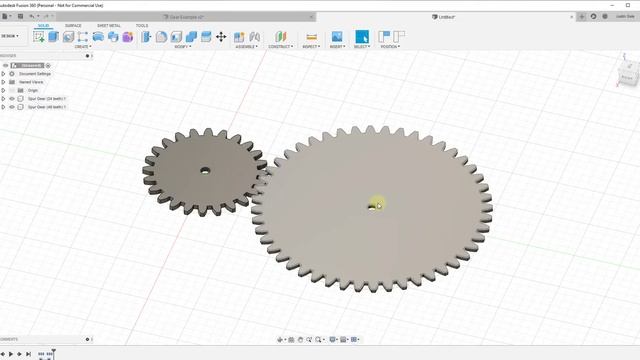Screen dimensions: 640x360
Task: Open the Construct dropdown menu
Action: [281, 47]
